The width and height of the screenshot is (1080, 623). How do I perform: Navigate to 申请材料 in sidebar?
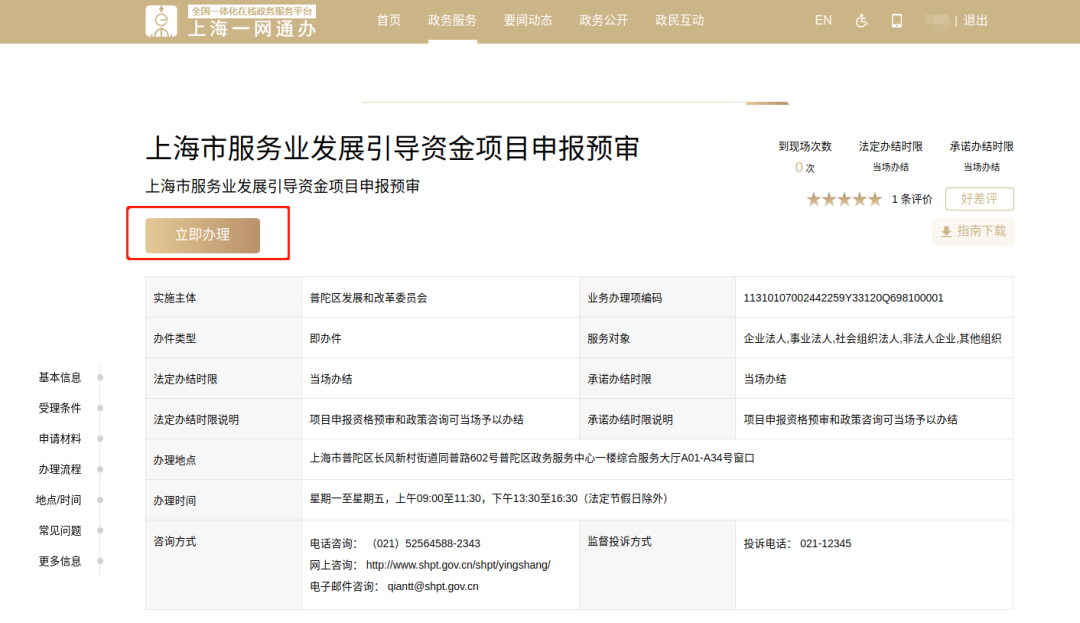pyautogui.click(x=60, y=439)
